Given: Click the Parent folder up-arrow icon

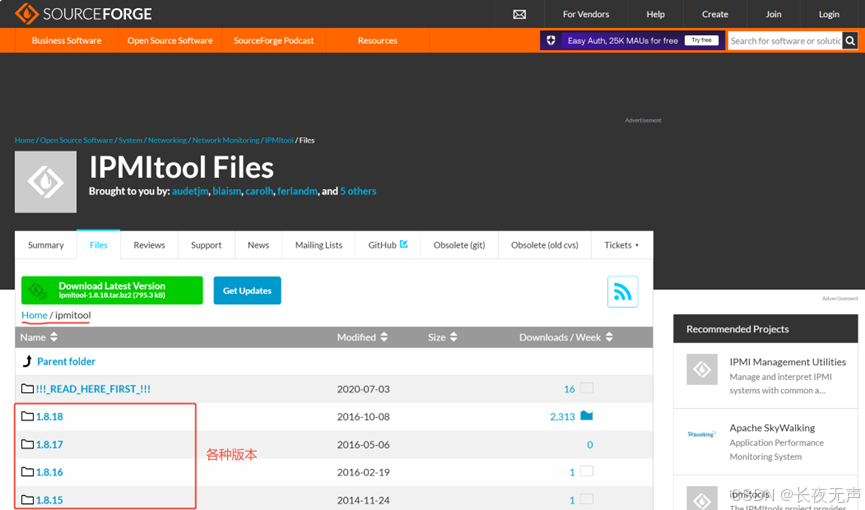Looking at the screenshot, I should [x=27, y=361].
